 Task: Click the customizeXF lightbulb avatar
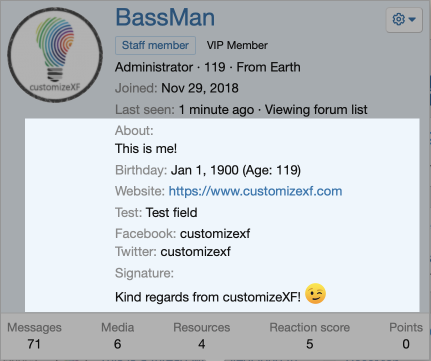(x=55, y=55)
